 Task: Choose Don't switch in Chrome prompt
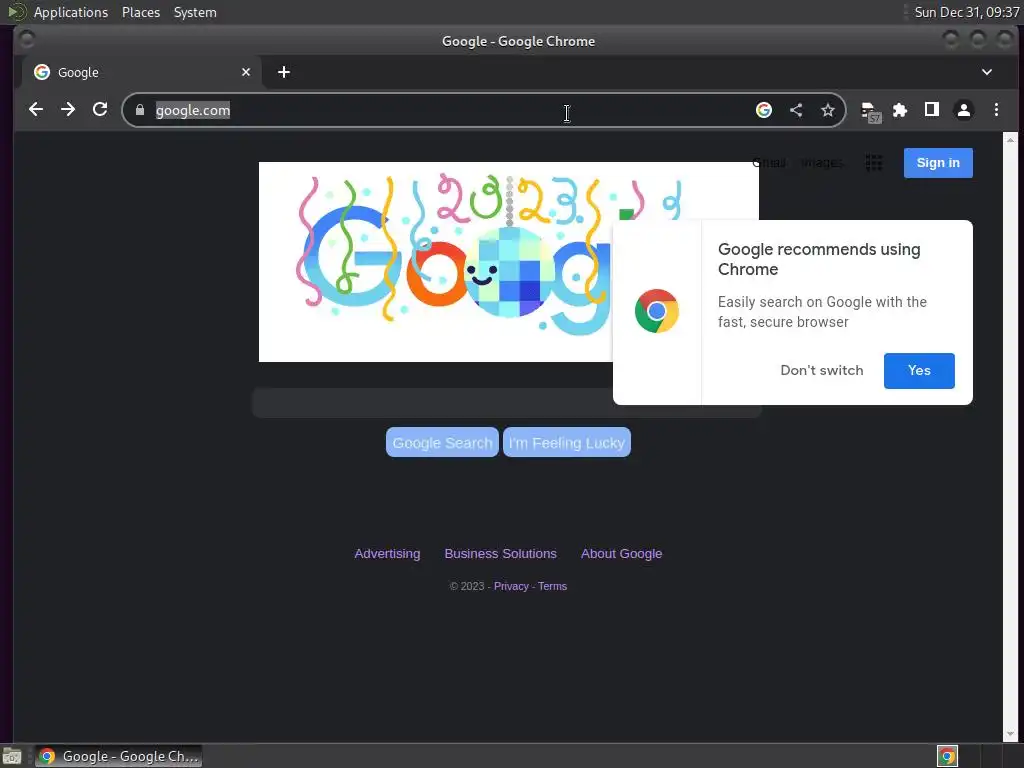click(x=822, y=370)
